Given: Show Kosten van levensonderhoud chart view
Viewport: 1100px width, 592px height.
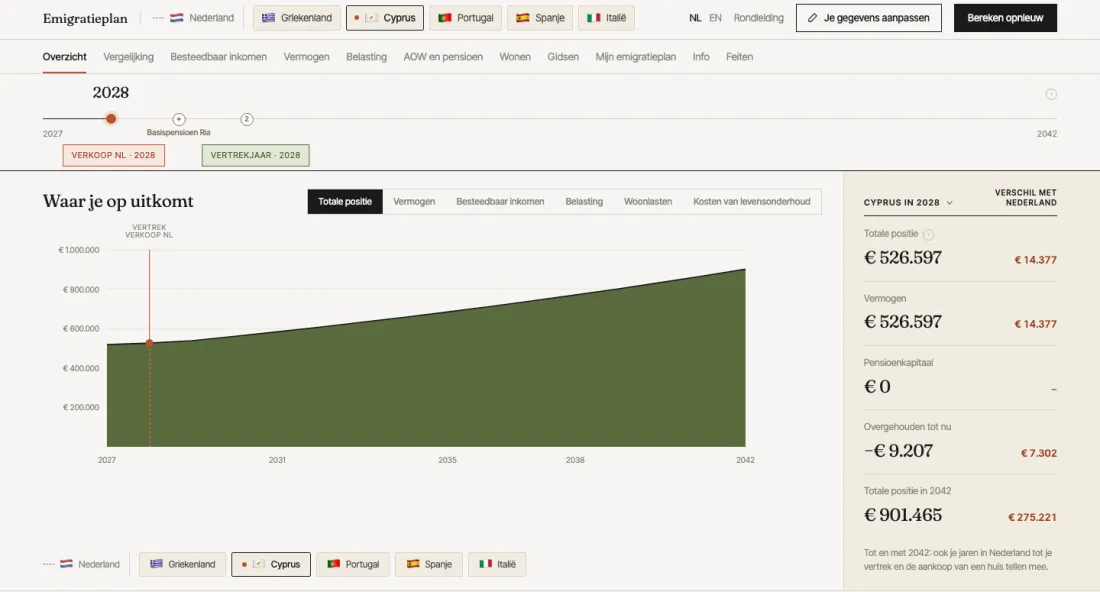Looking at the screenshot, I should point(751,201).
